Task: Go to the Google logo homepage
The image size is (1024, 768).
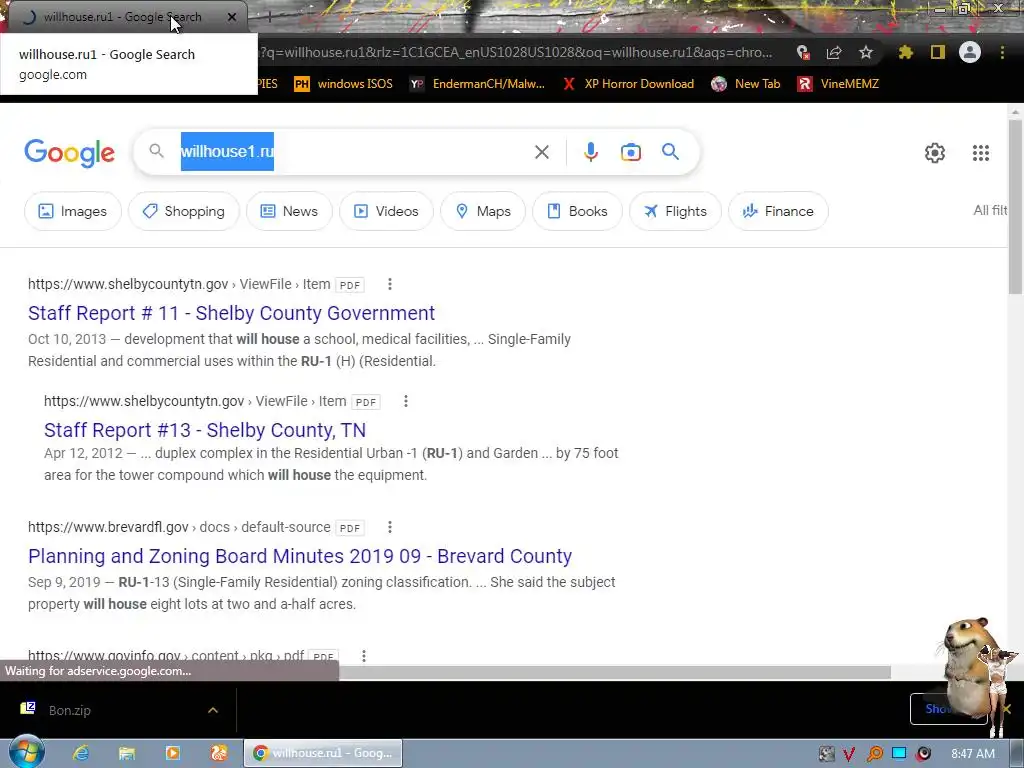Action: tap(69, 153)
